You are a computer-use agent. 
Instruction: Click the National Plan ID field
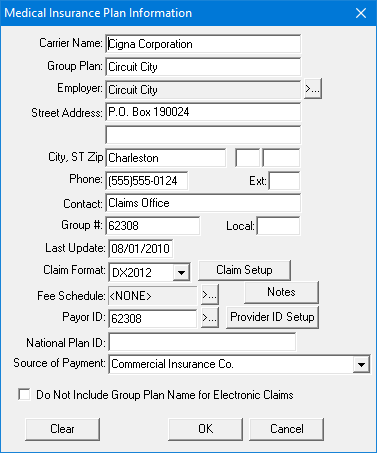[x=202, y=342]
